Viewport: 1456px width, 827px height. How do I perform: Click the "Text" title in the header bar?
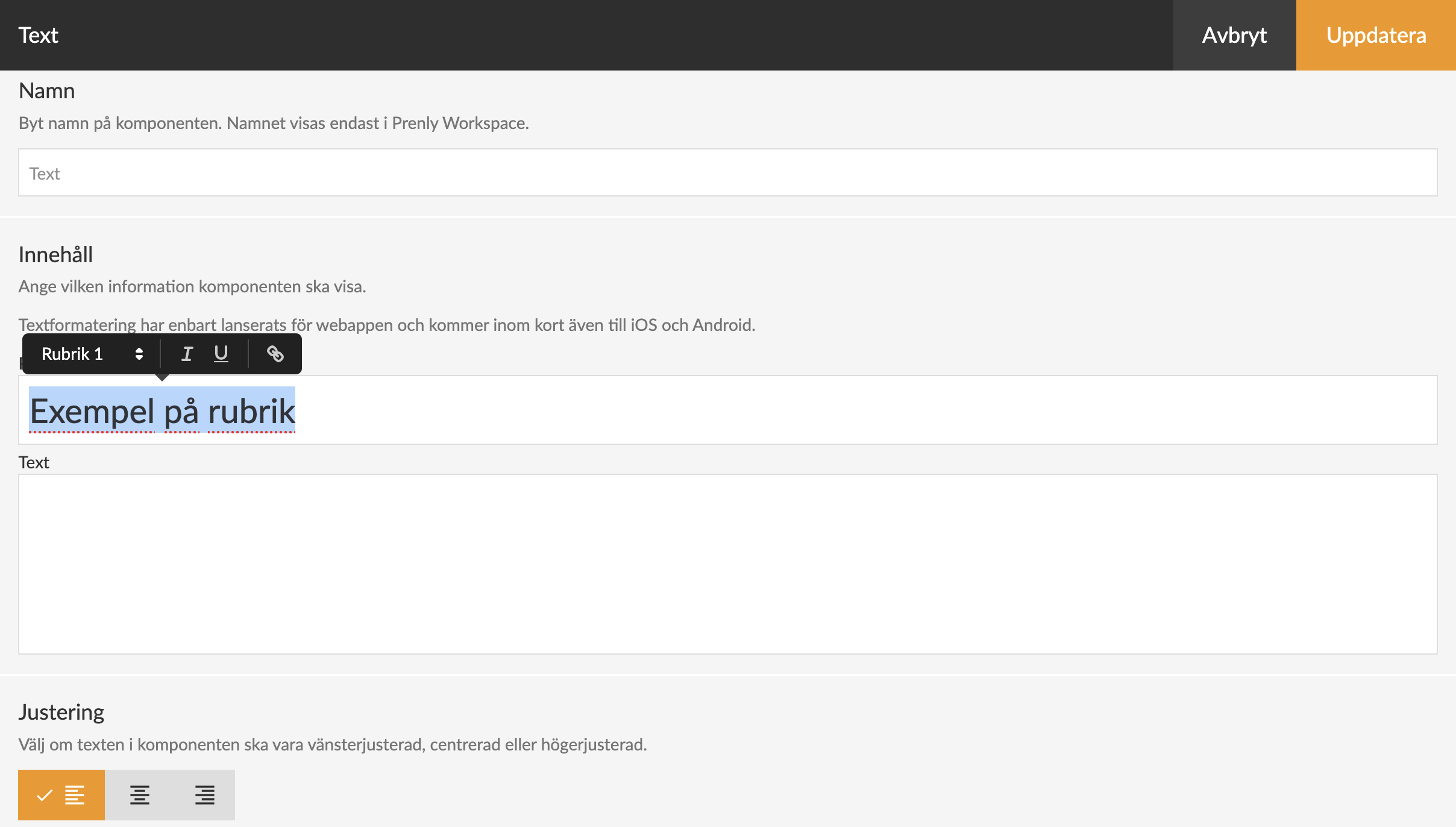tap(39, 35)
